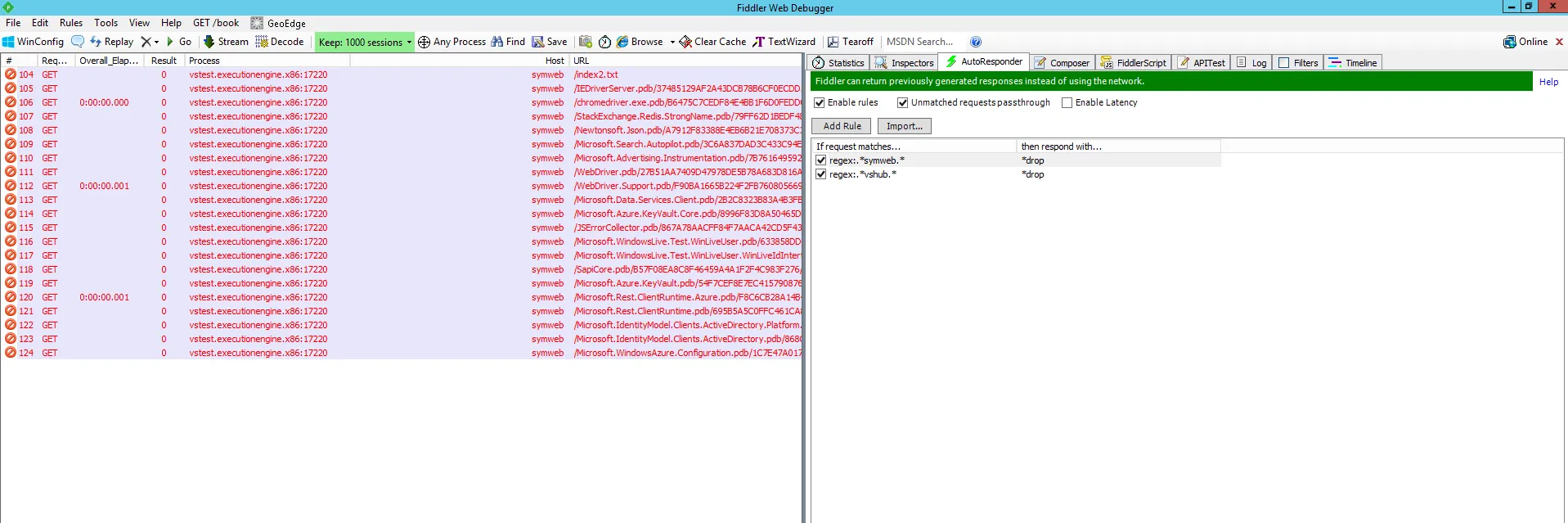Open WinConfig from the toolbar
This screenshot has height=523, width=1568.
tap(33, 42)
